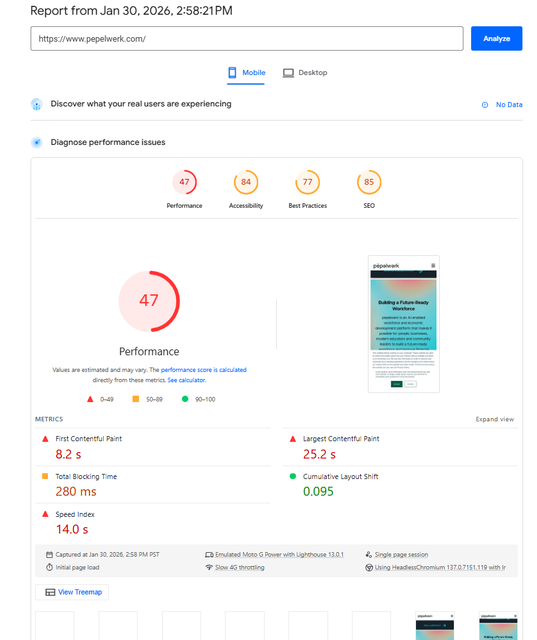Viewport: 537px width, 640px height.
Task: Open the second-to-last filmstrip thumbnail
Action: click(x=435, y=626)
